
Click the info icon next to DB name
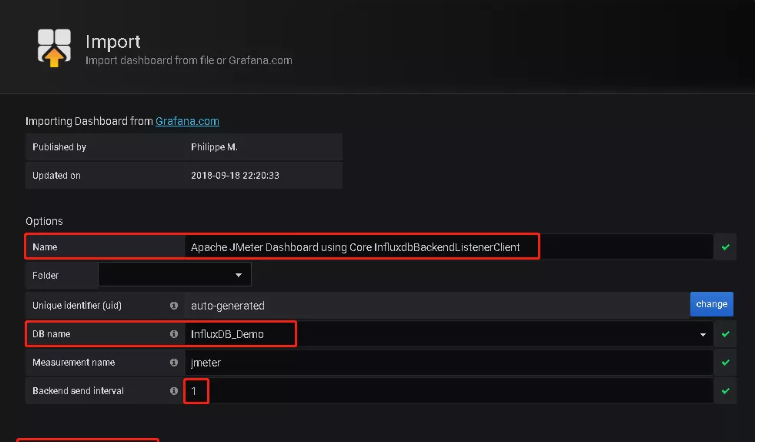174,334
